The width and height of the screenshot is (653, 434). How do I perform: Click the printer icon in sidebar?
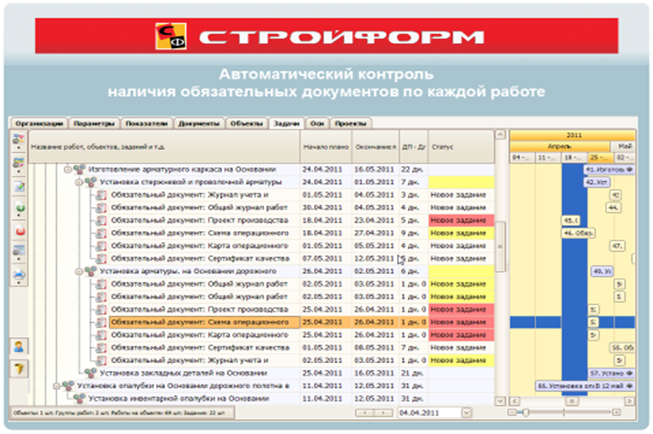(x=19, y=275)
